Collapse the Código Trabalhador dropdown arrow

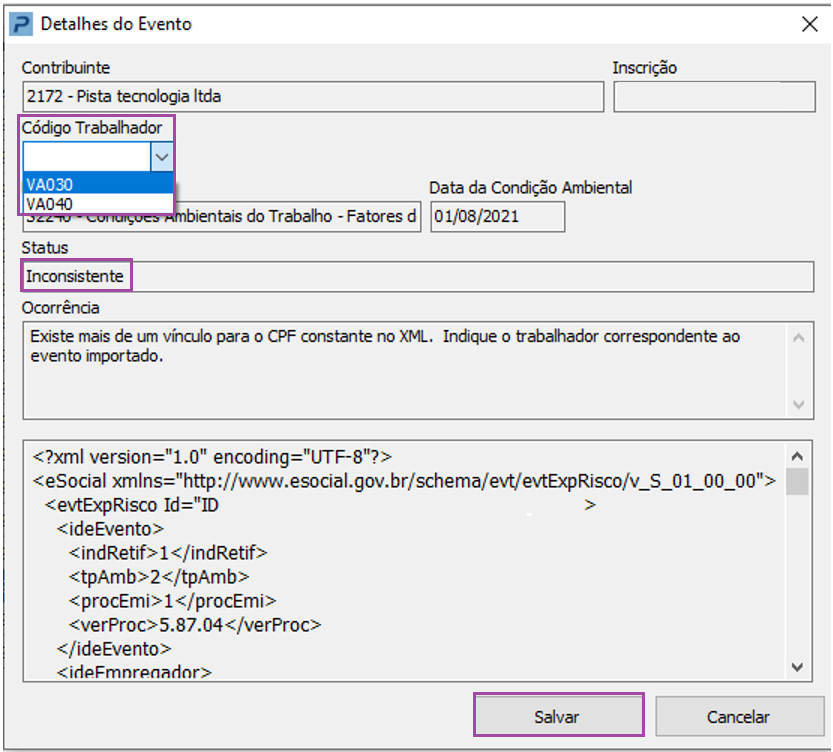(x=163, y=156)
